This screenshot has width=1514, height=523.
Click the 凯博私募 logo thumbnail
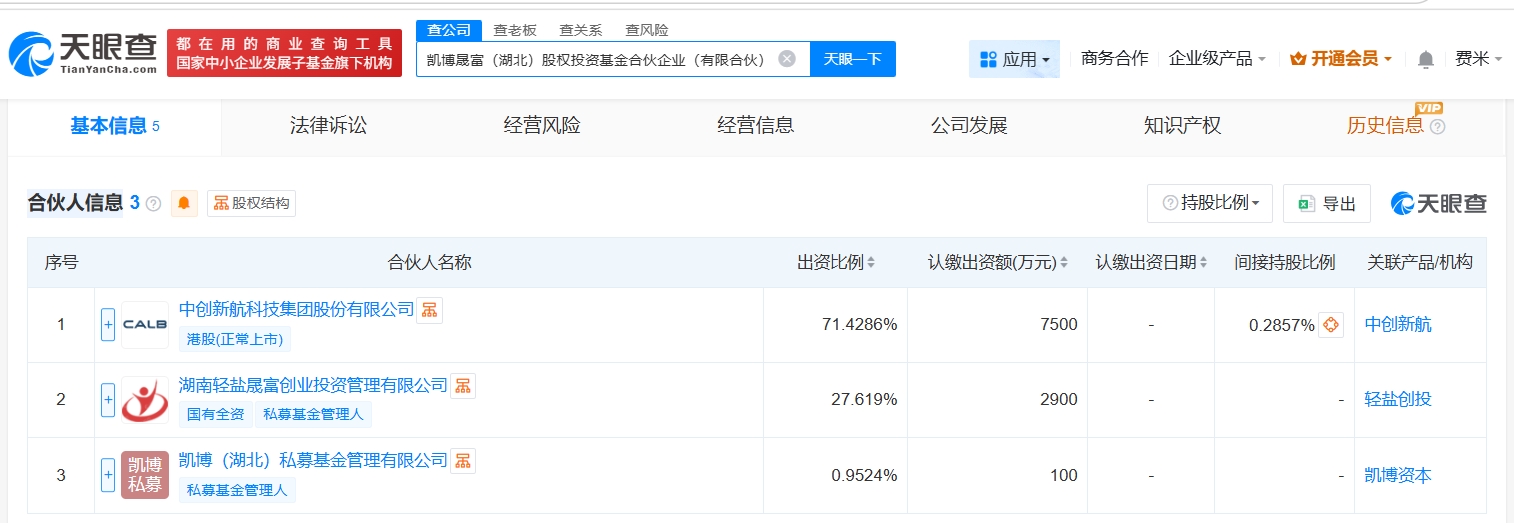pos(145,475)
